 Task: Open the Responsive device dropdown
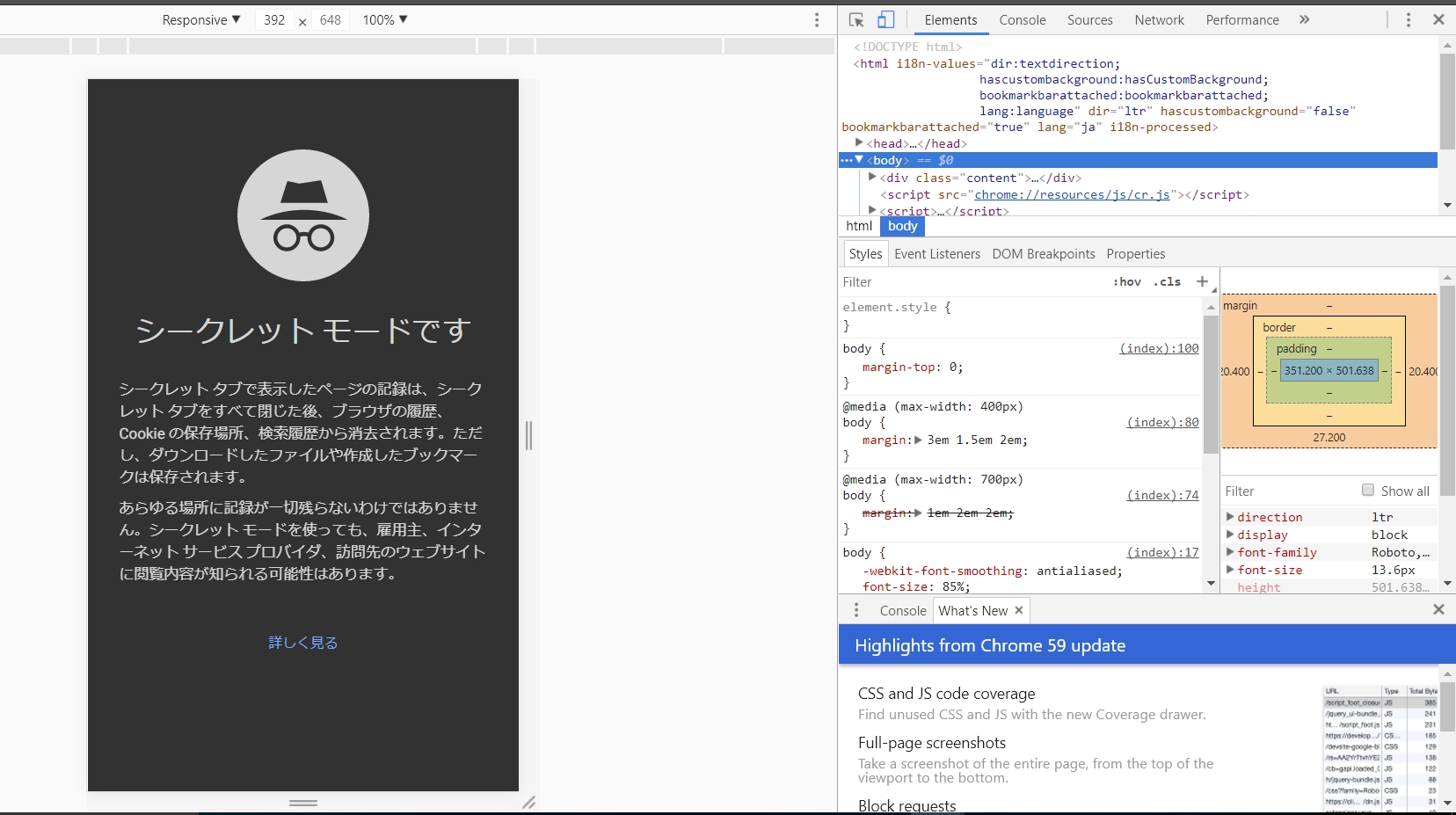click(201, 19)
